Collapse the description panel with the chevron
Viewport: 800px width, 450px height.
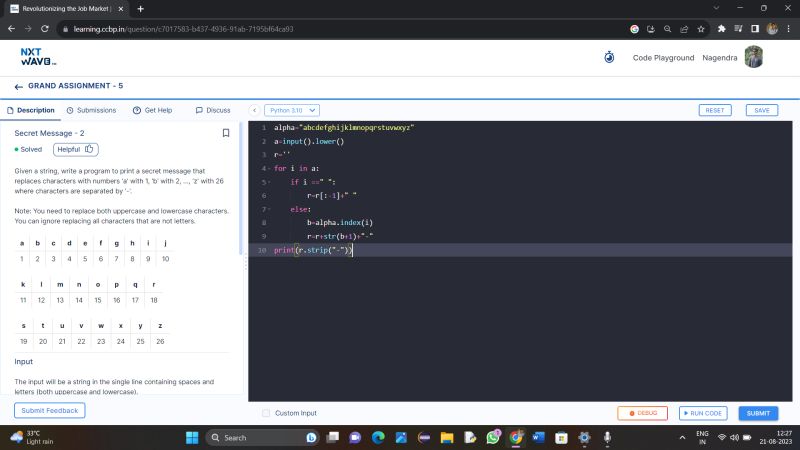pos(254,110)
